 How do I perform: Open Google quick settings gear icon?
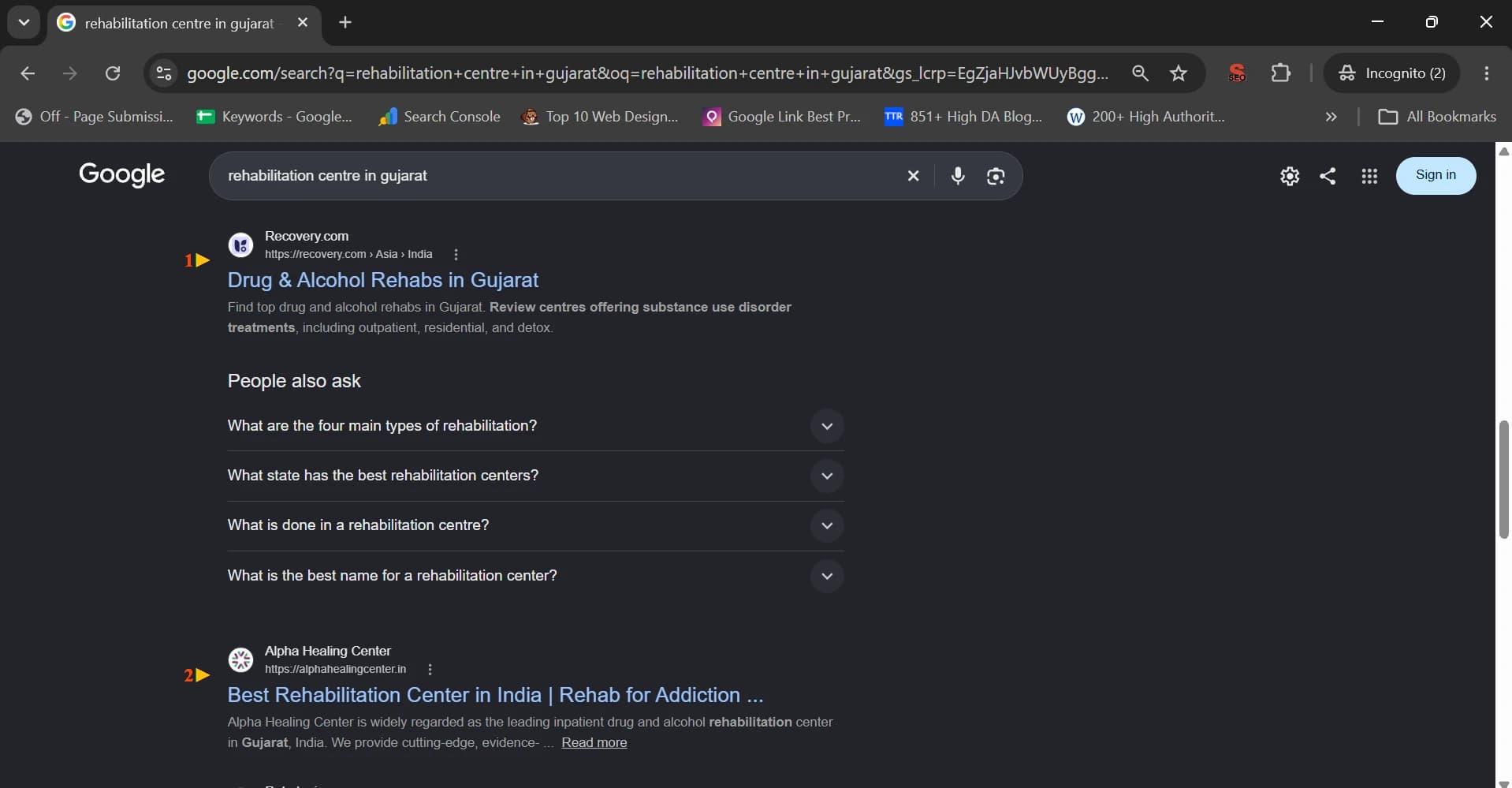(x=1290, y=176)
